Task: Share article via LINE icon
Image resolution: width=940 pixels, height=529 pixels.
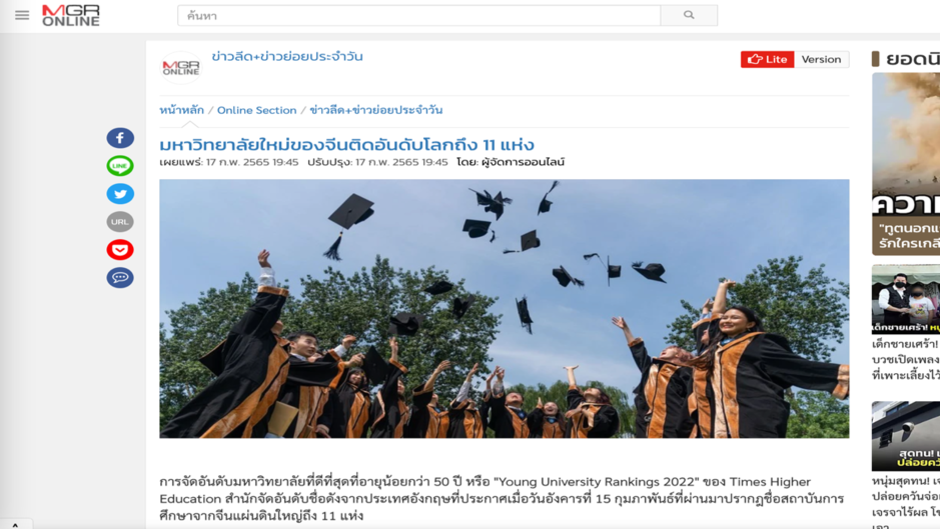Action: point(120,166)
